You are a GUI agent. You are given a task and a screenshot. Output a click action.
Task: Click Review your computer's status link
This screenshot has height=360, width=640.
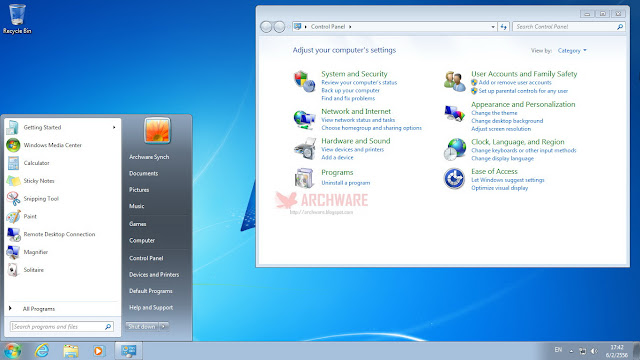click(x=359, y=82)
